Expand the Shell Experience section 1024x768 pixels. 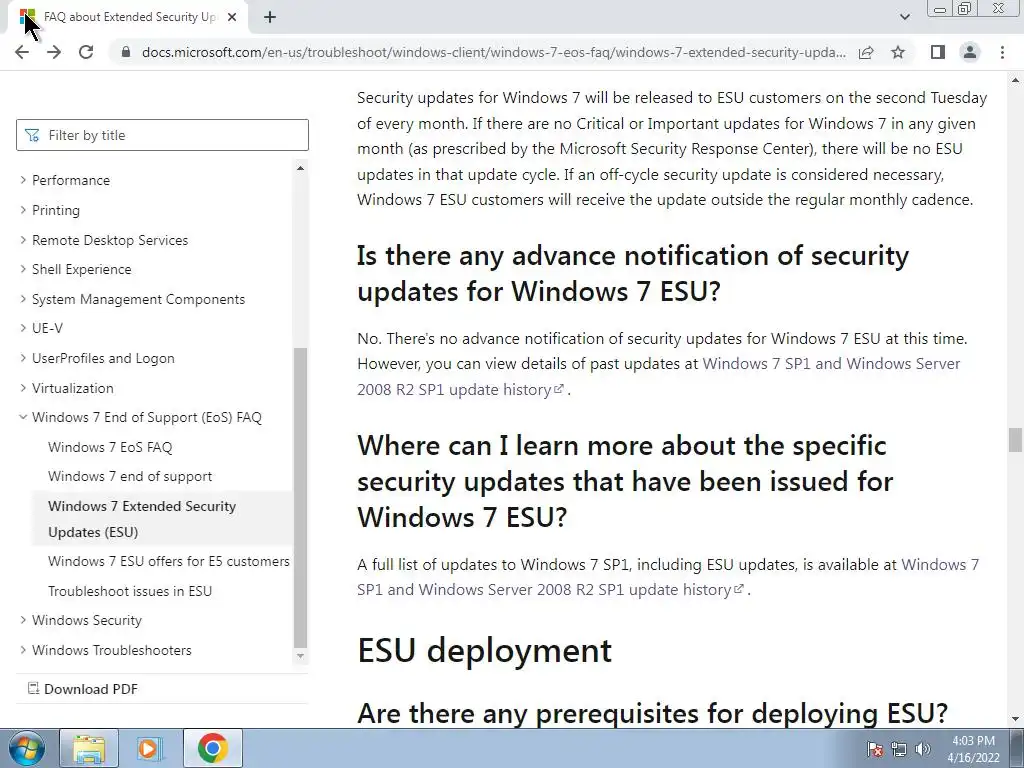75,269
